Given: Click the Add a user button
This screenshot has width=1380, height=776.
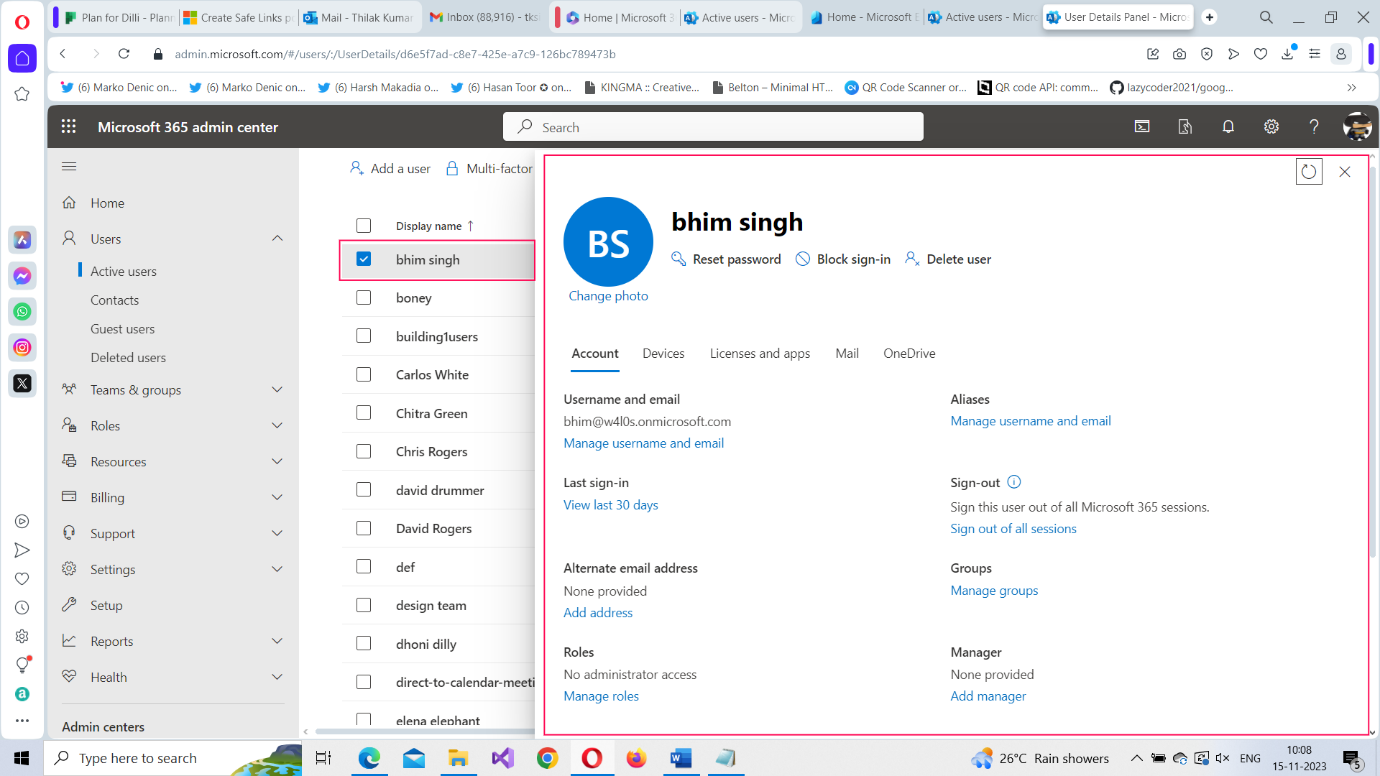Looking at the screenshot, I should tap(390, 168).
